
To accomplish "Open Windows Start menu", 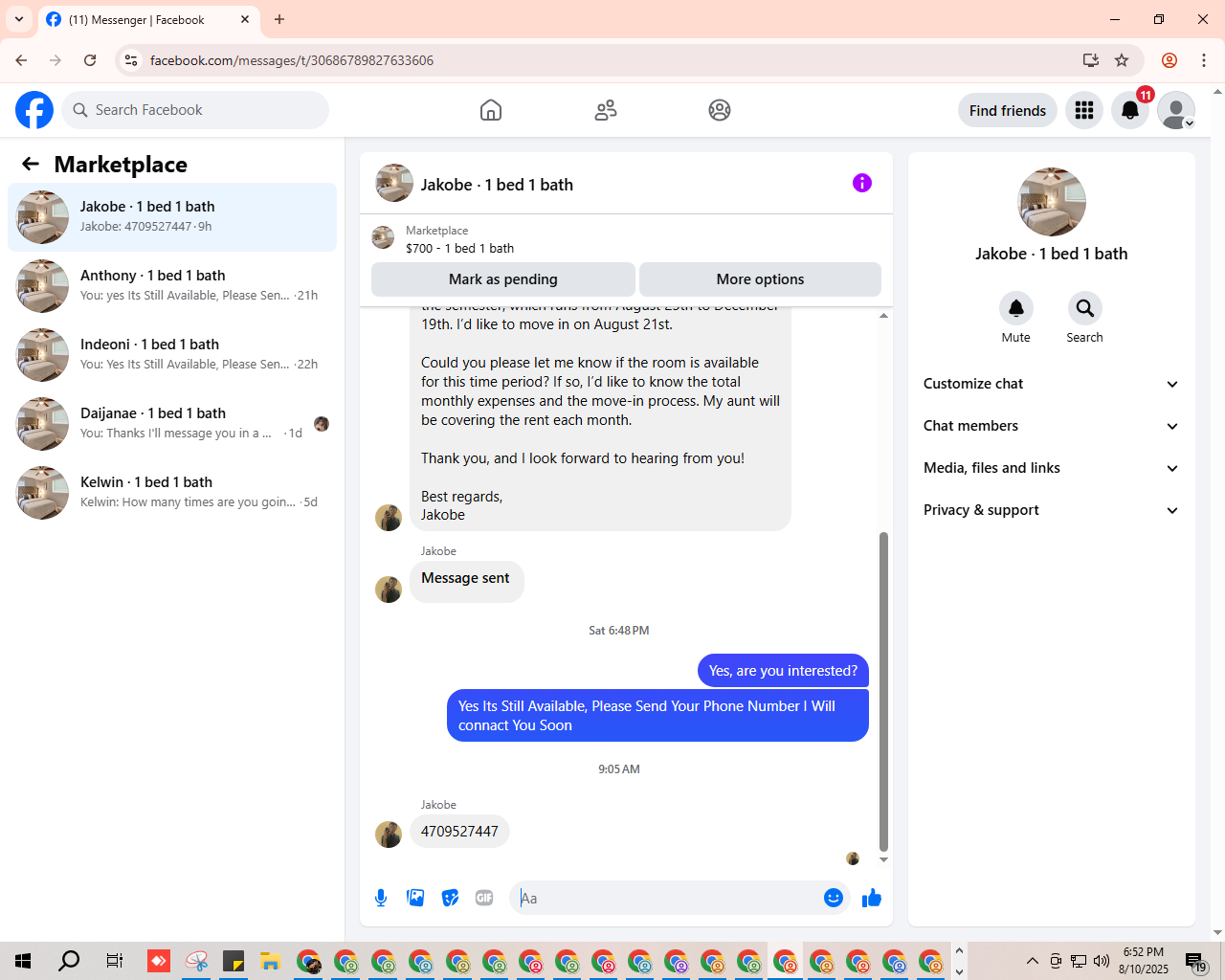I will pos(23,961).
